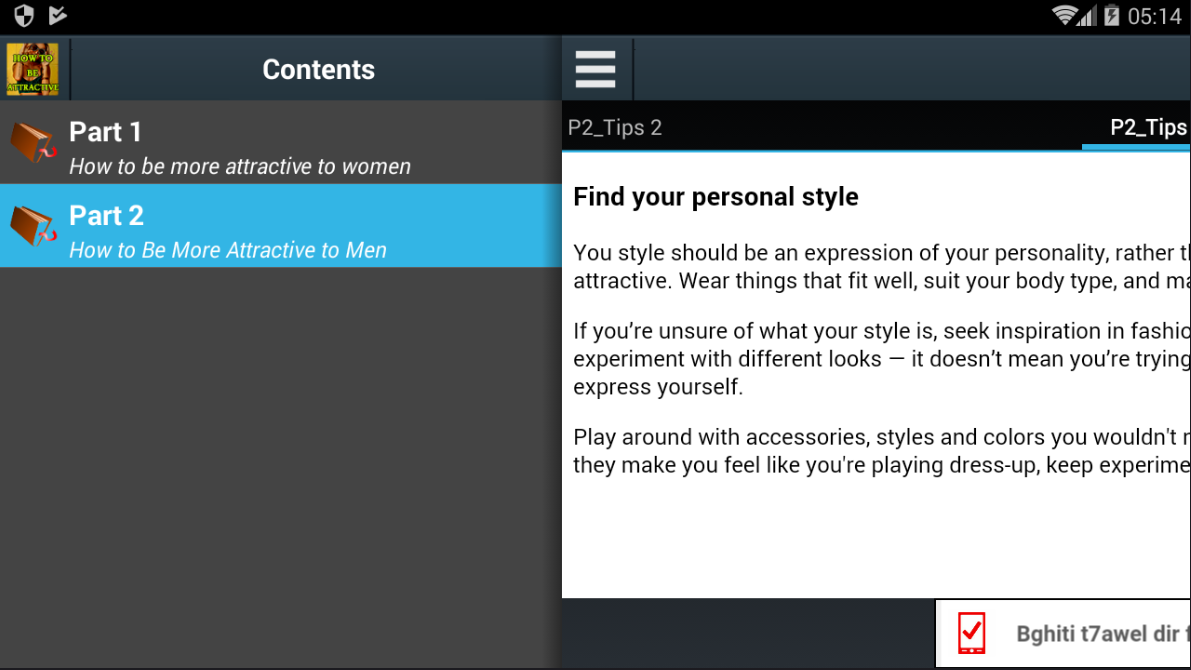Tap the shield icon in status bar
The image size is (1191, 670).
click(x=23, y=15)
